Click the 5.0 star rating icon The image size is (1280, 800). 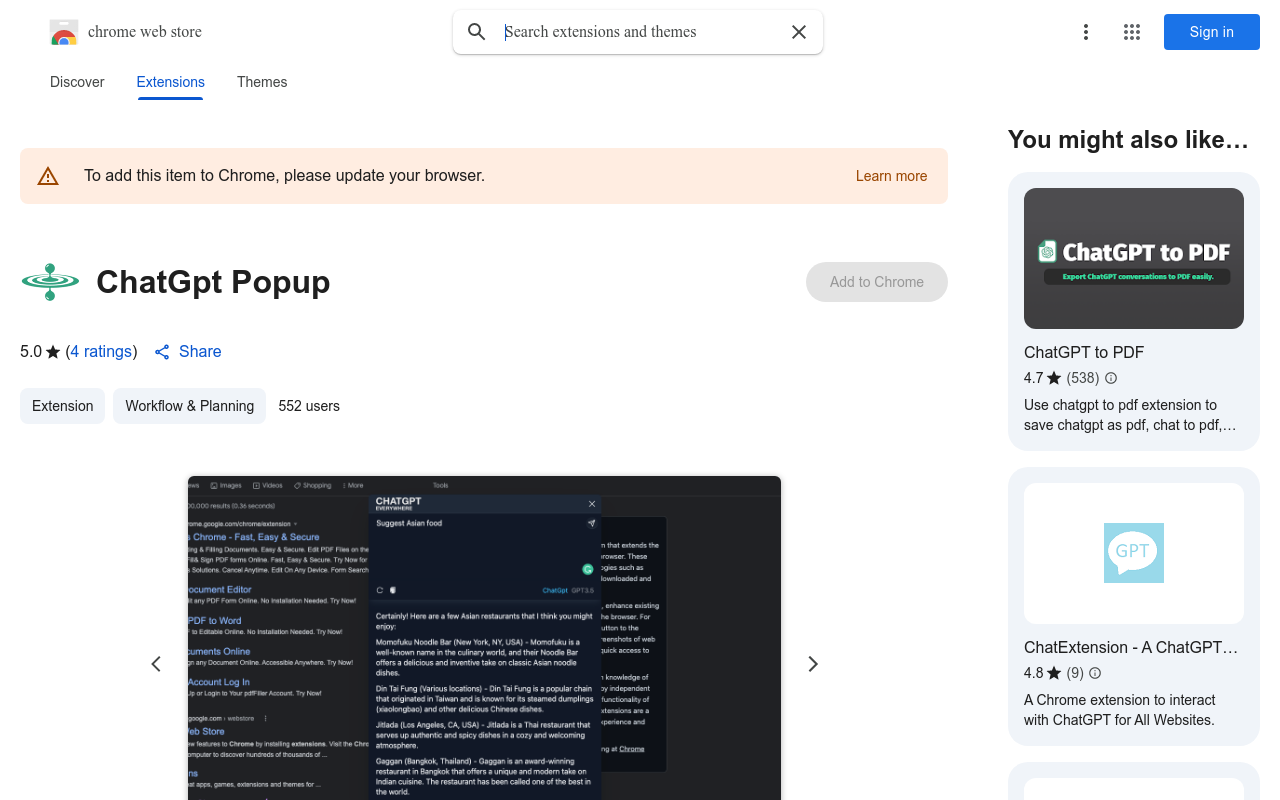53,352
